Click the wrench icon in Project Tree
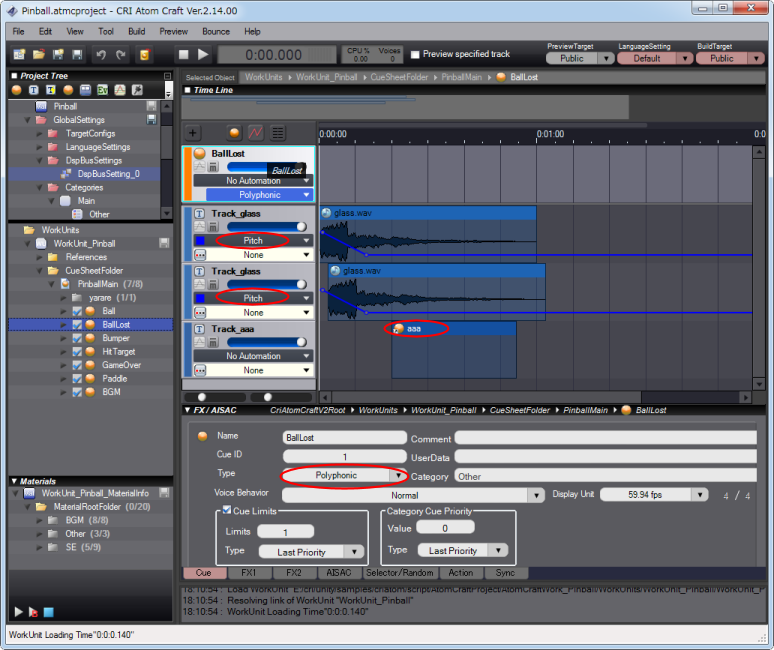This screenshot has width=774, height=650. tap(136, 90)
